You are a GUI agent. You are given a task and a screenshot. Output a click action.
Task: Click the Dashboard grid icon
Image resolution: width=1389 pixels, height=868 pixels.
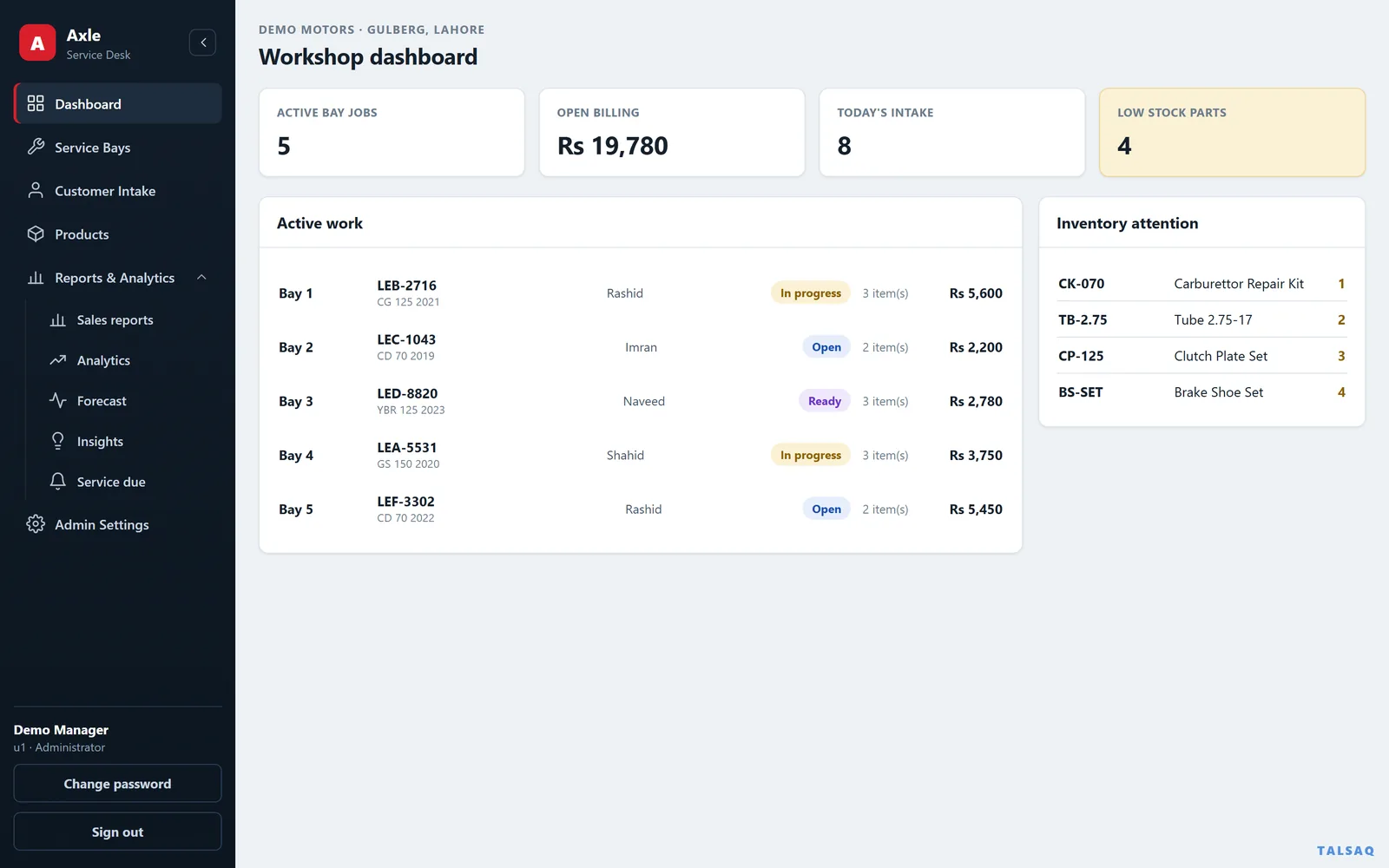pos(36,103)
